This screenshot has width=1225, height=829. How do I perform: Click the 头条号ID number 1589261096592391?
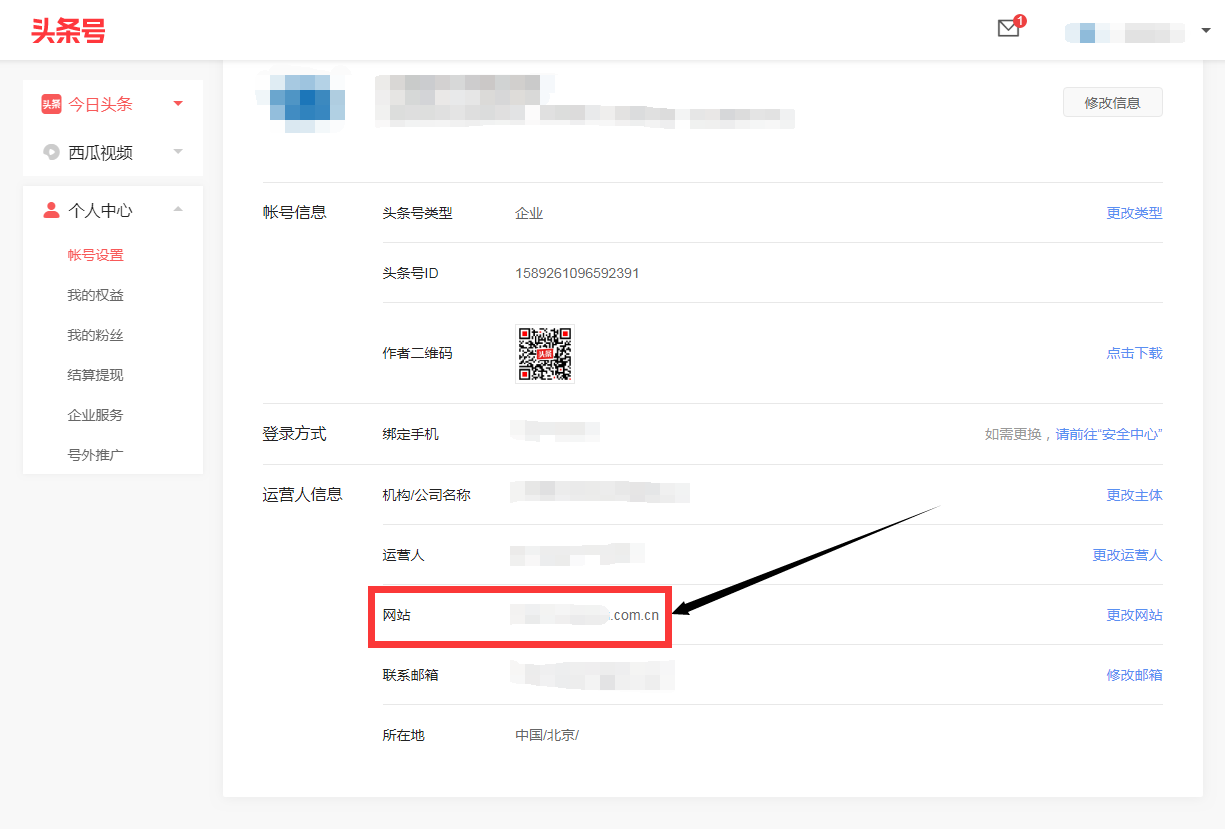(577, 273)
